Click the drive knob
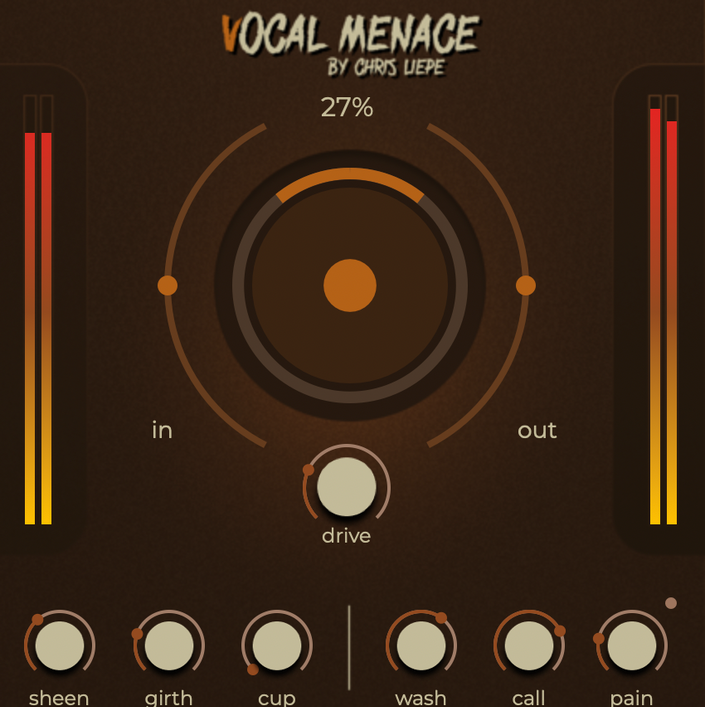The width and height of the screenshot is (705, 707). pos(347,487)
